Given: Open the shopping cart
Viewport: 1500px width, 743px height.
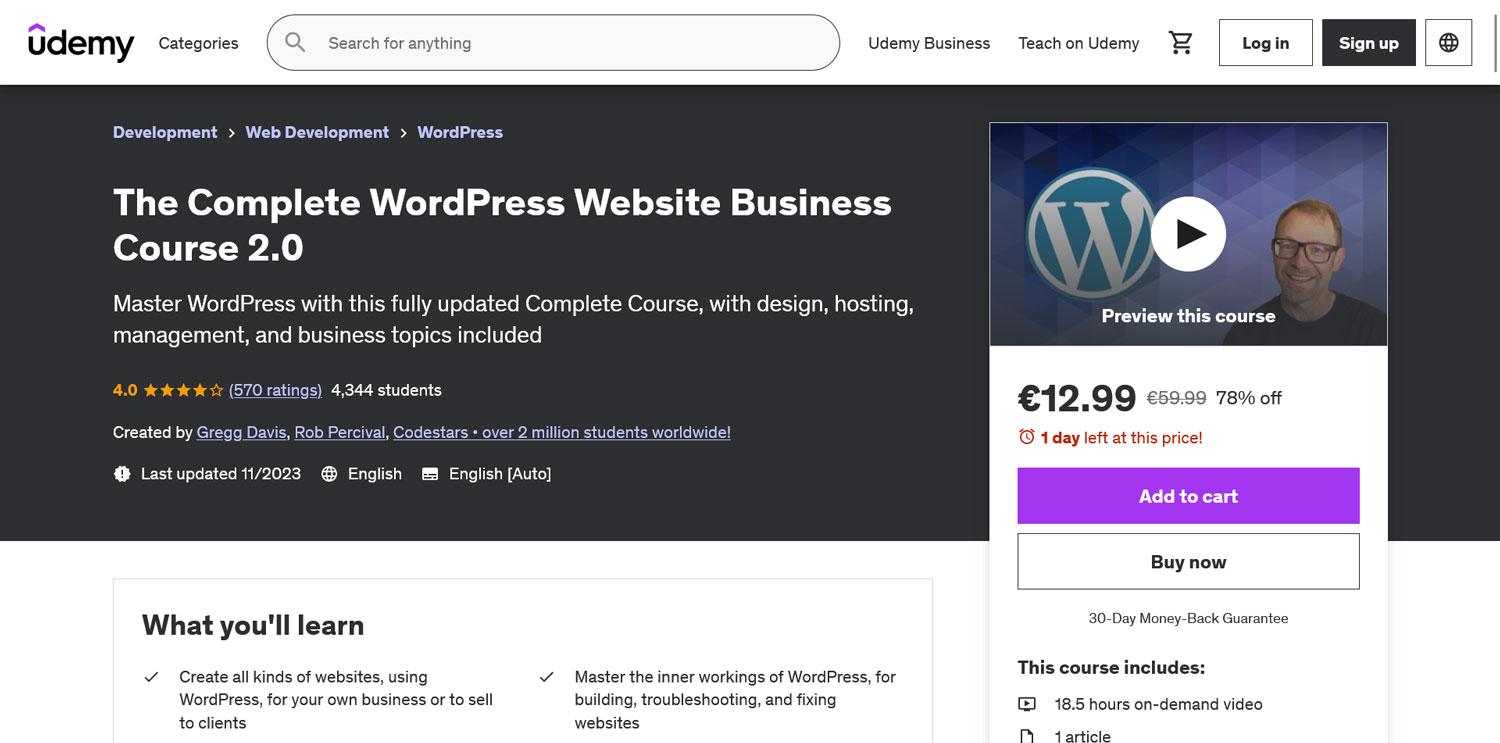Looking at the screenshot, I should (1181, 43).
